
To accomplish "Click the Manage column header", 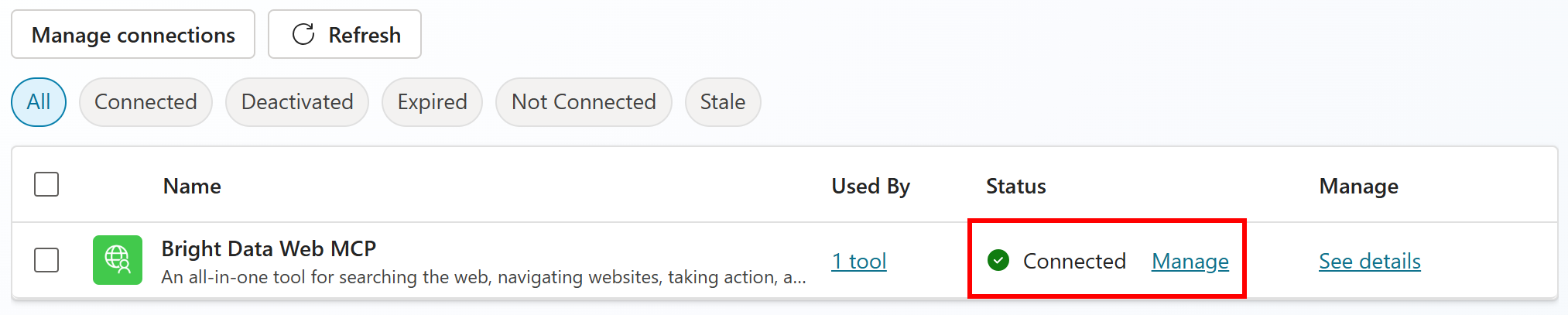I will coord(1358,187).
